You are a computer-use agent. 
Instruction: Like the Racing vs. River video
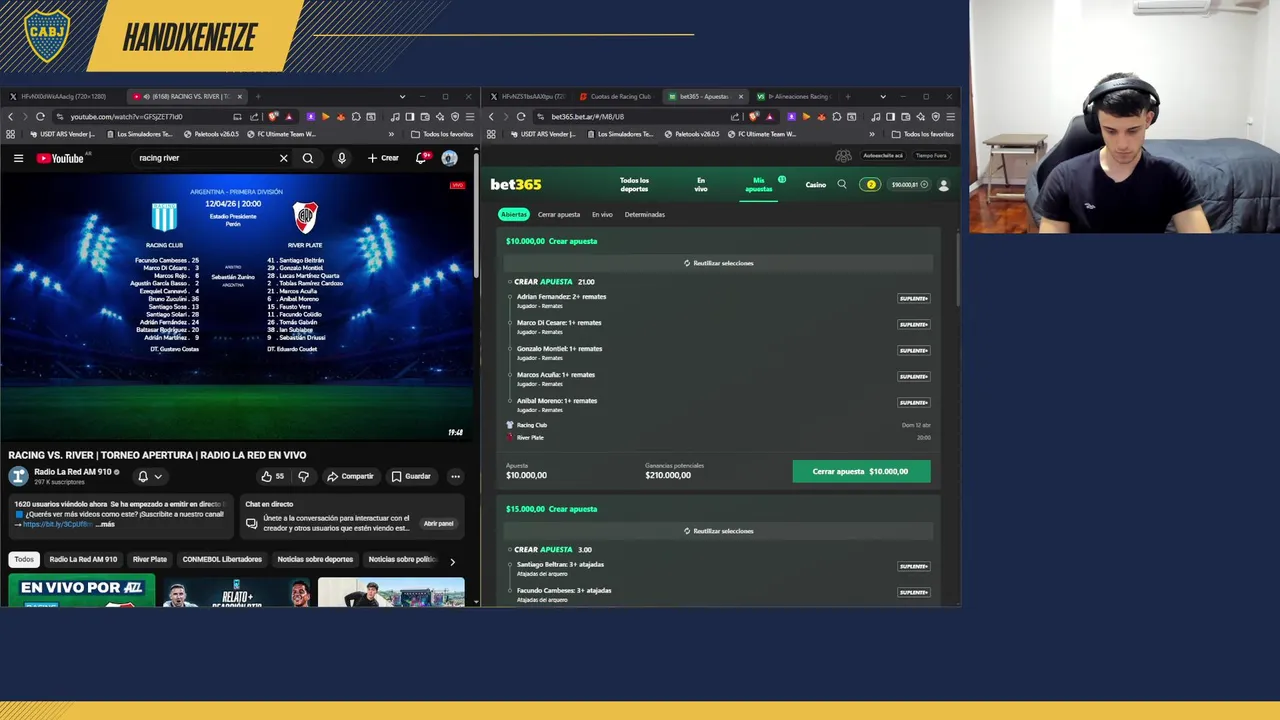click(x=272, y=476)
